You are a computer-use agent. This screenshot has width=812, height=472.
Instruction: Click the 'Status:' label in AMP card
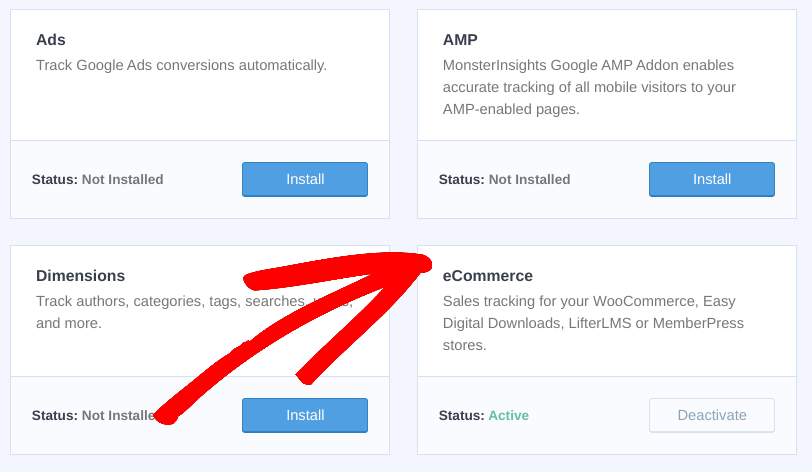(461, 180)
